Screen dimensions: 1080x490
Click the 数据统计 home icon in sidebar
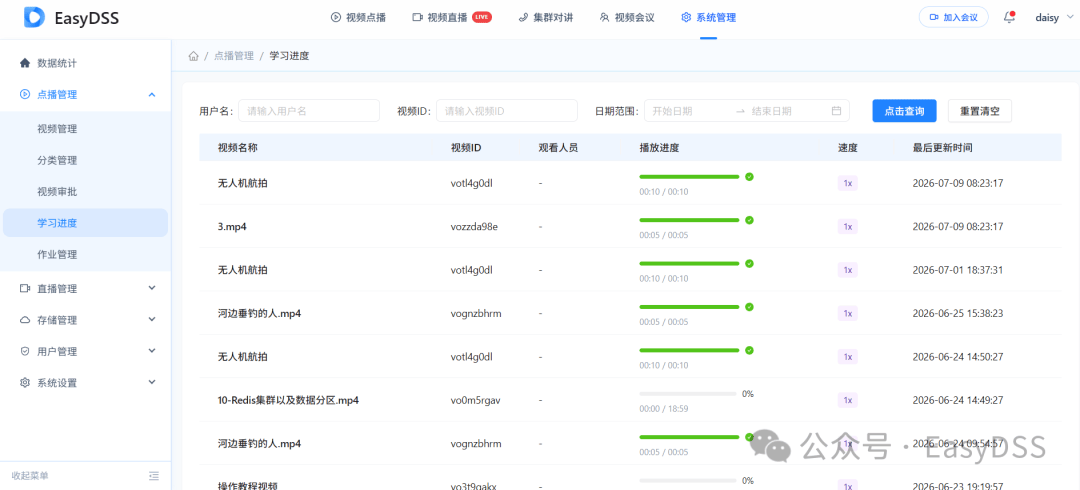25,63
